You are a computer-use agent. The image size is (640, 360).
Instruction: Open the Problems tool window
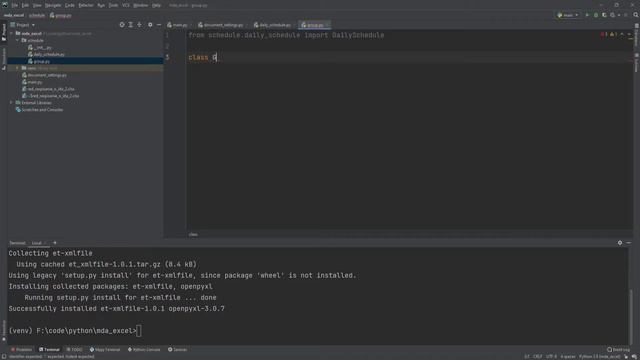point(21,350)
